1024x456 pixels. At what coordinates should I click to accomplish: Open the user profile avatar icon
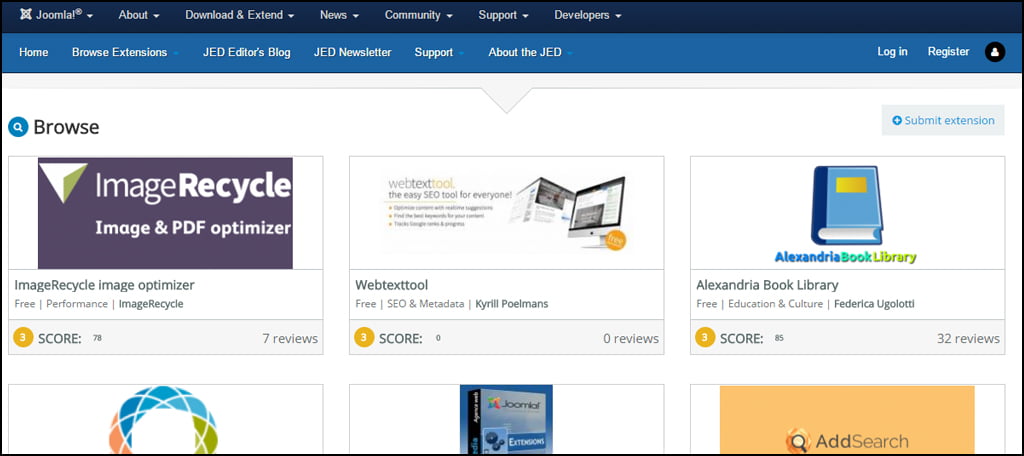click(995, 52)
